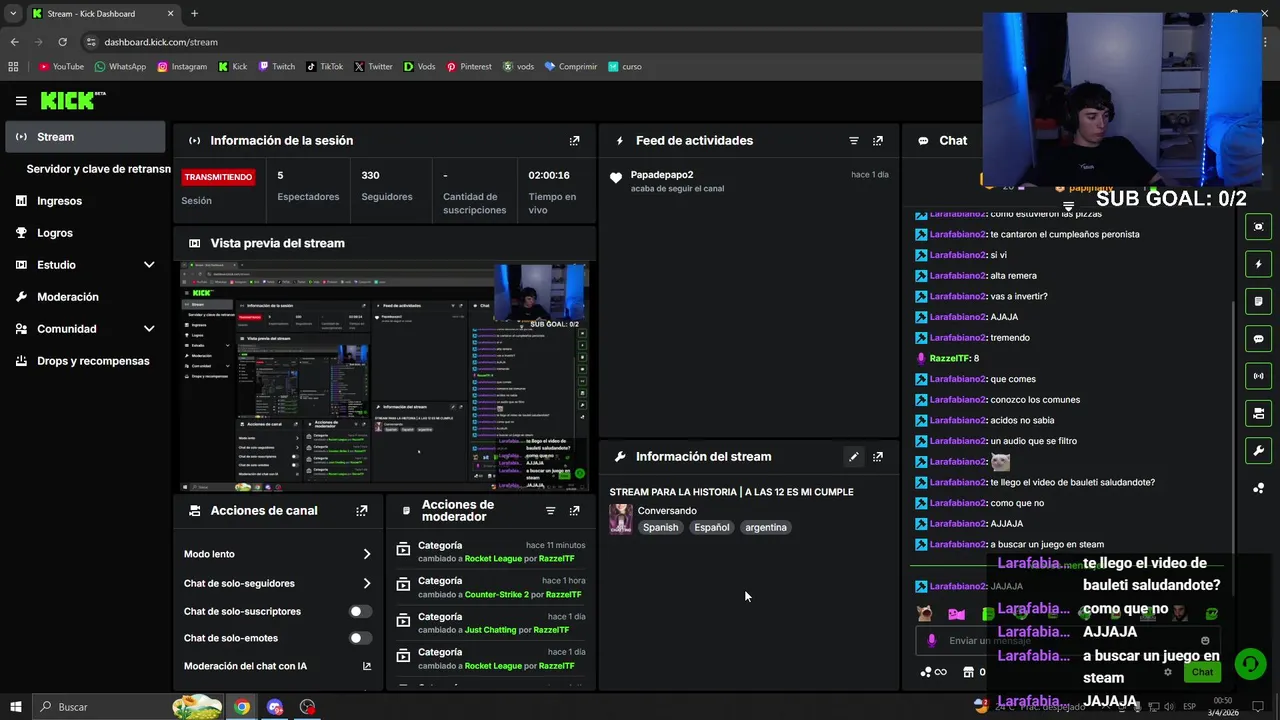
Task: Open Modo lento options arrow
Action: tap(367, 554)
